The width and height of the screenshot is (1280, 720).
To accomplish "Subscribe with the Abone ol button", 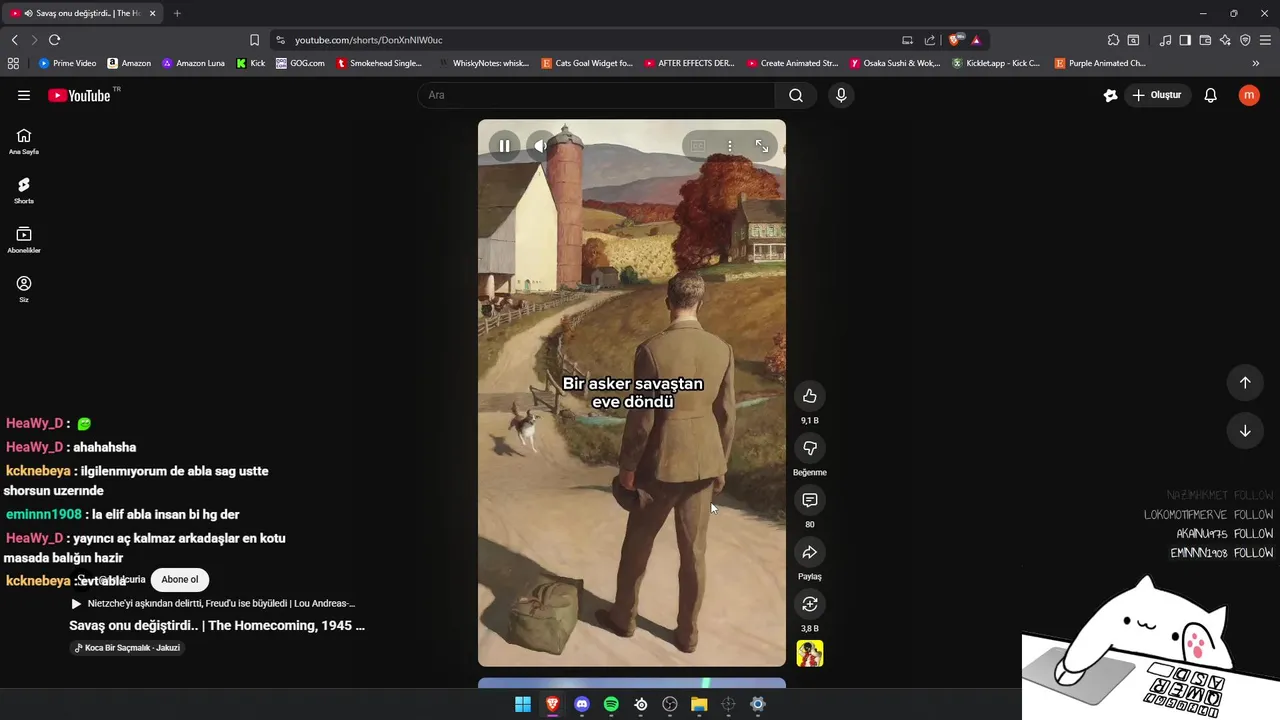I will 180,579.
